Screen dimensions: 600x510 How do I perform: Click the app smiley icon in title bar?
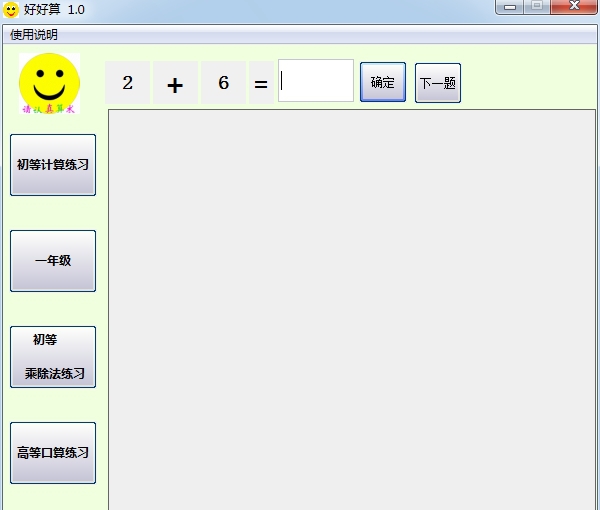point(11,10)
